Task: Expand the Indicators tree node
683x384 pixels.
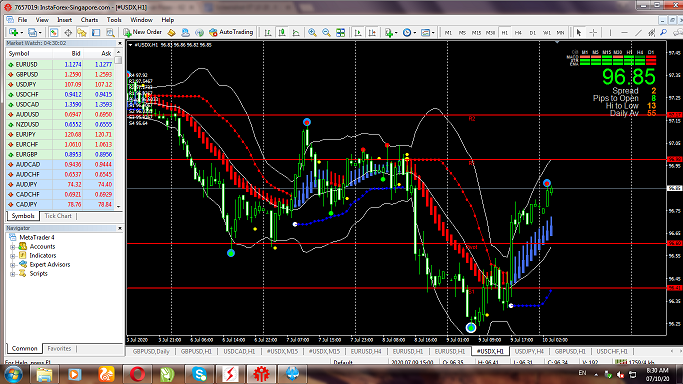Action: [13, 256]
